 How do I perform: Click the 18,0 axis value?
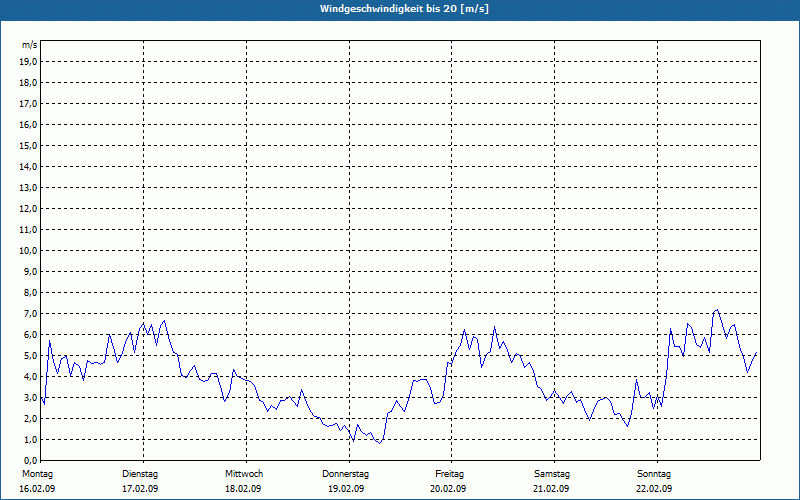(29, 83)
